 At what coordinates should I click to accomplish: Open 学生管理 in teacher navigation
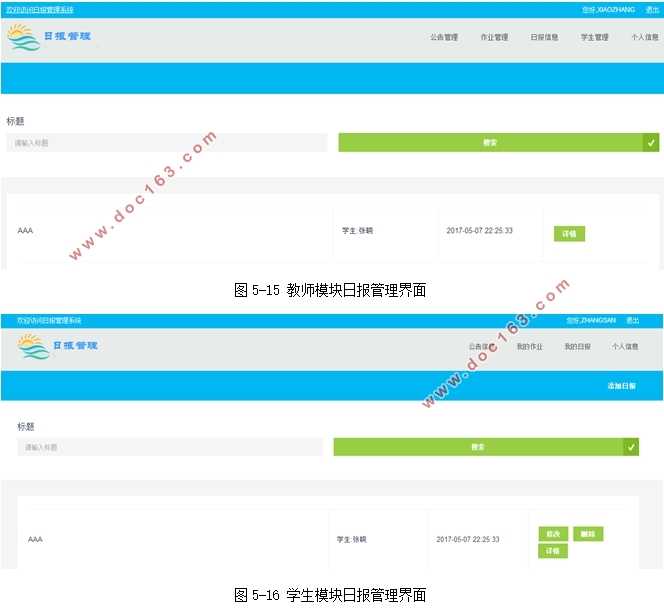click(x=595, y=37)
